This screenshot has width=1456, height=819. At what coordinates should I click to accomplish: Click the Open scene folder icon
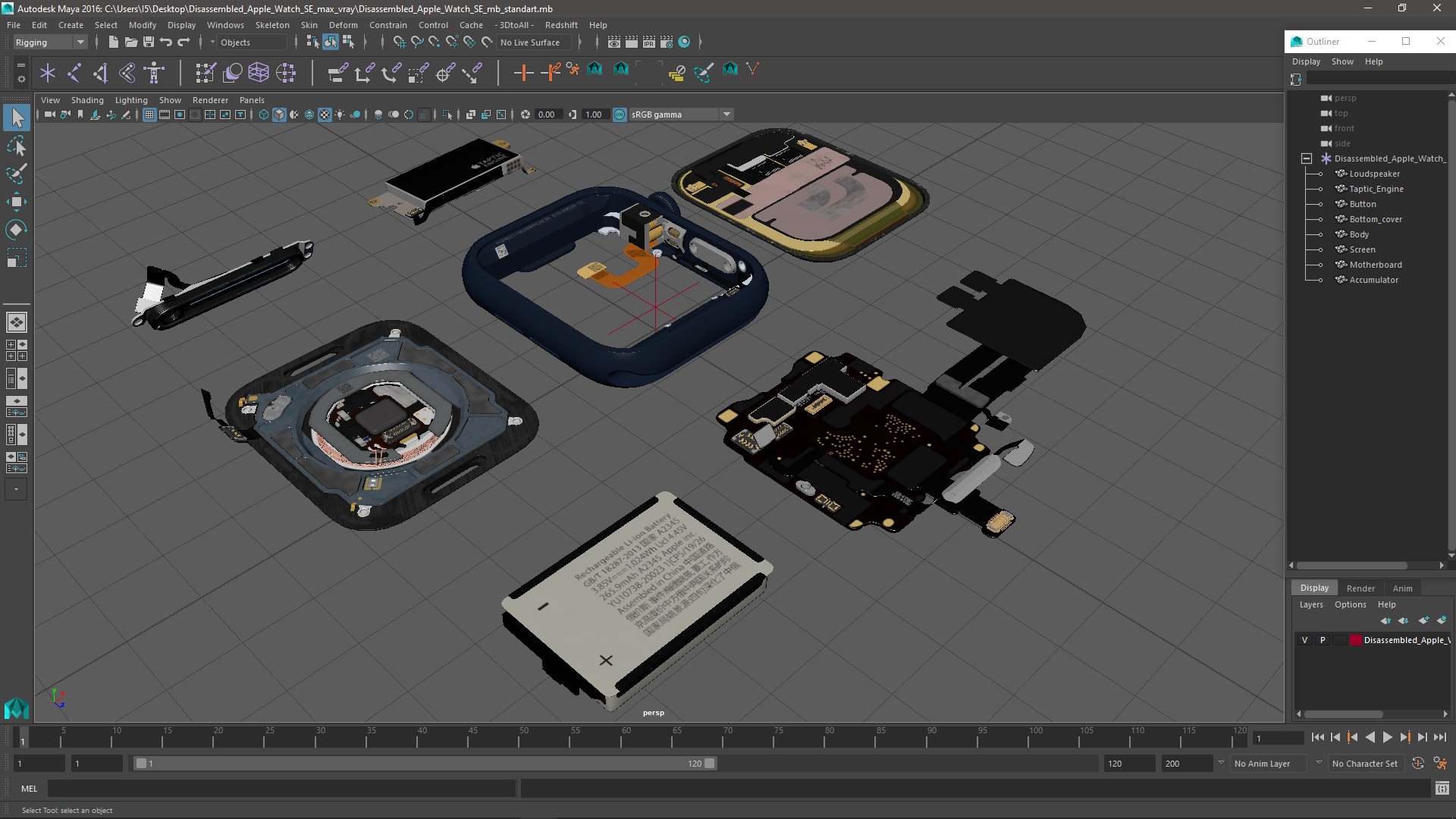point(131,42)
